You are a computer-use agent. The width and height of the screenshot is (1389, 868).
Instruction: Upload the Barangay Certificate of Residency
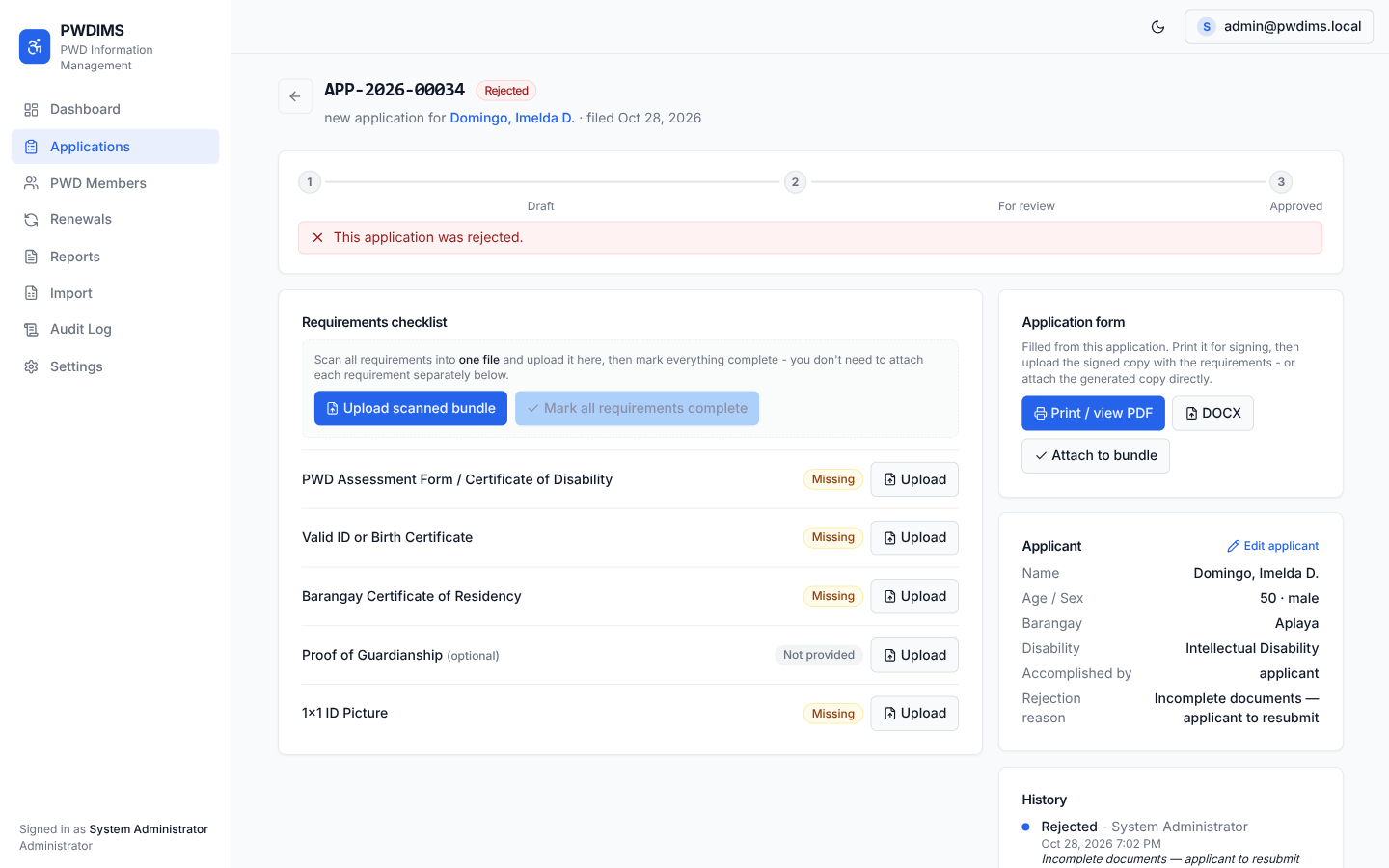[914, 596]
